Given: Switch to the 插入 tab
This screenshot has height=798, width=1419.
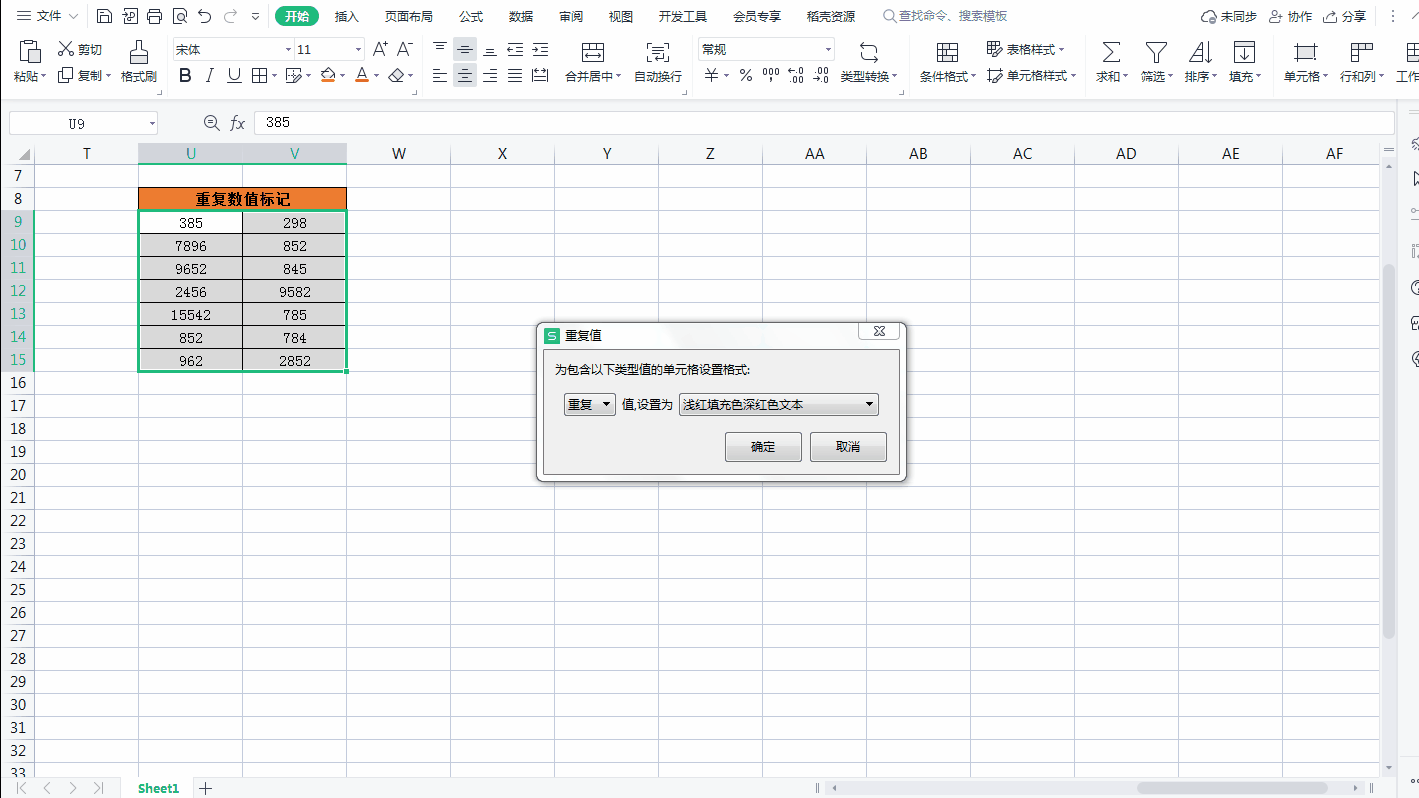Looking at the screenshot, I should point(346,16).
